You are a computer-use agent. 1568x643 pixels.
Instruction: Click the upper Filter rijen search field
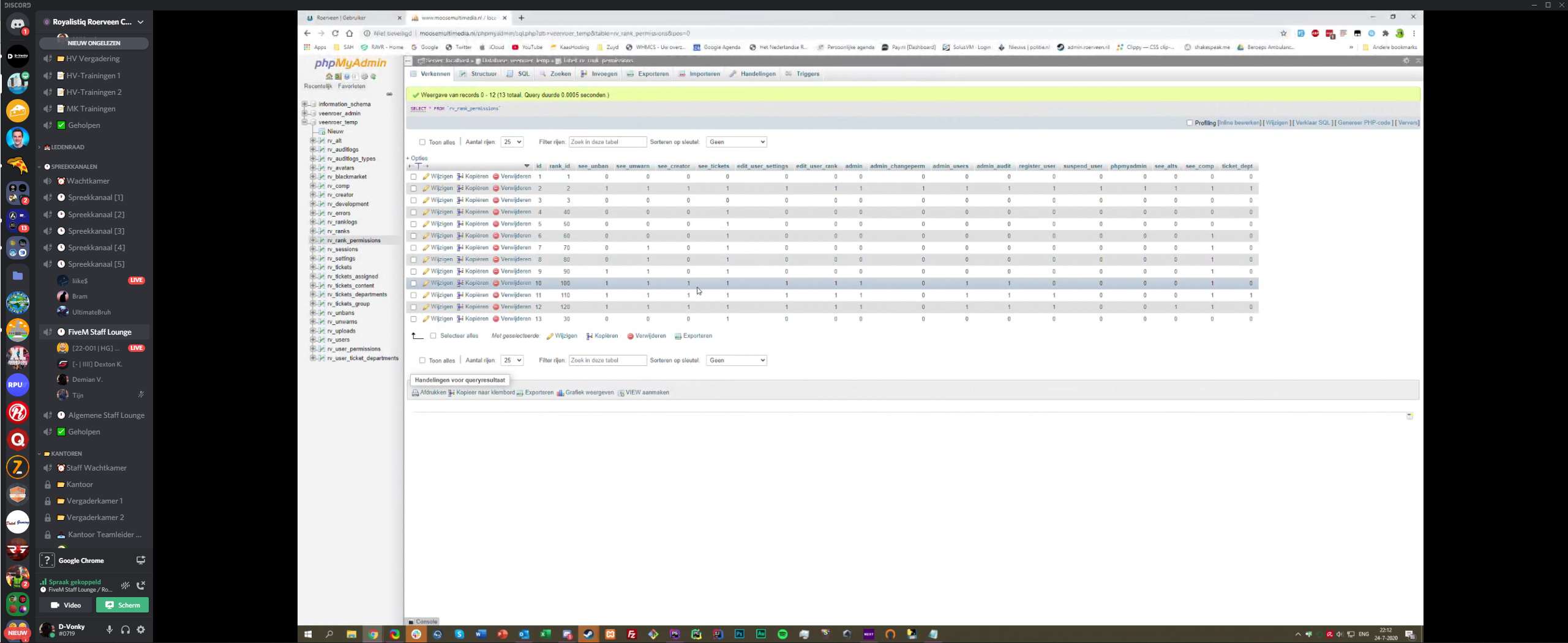click(x=607, y=142)
